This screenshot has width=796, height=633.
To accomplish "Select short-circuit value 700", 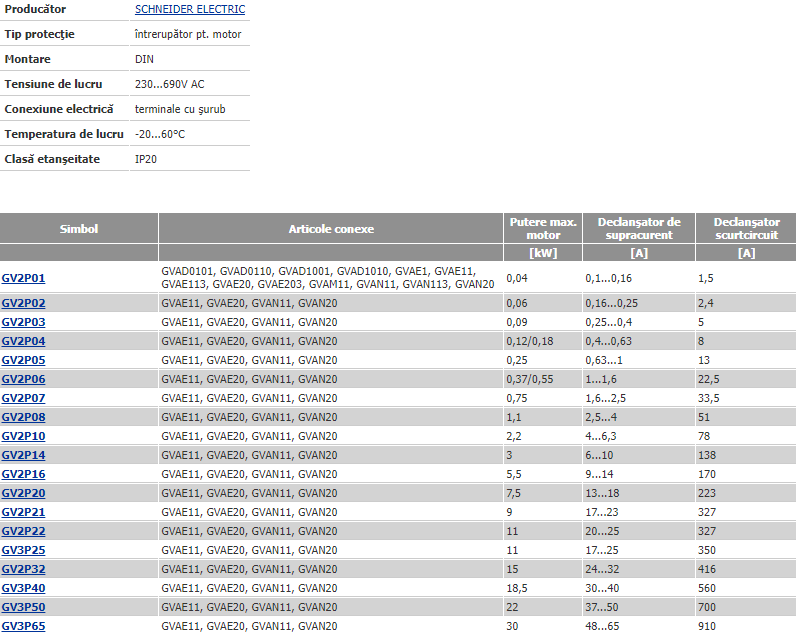I will (x=707, y=607).
